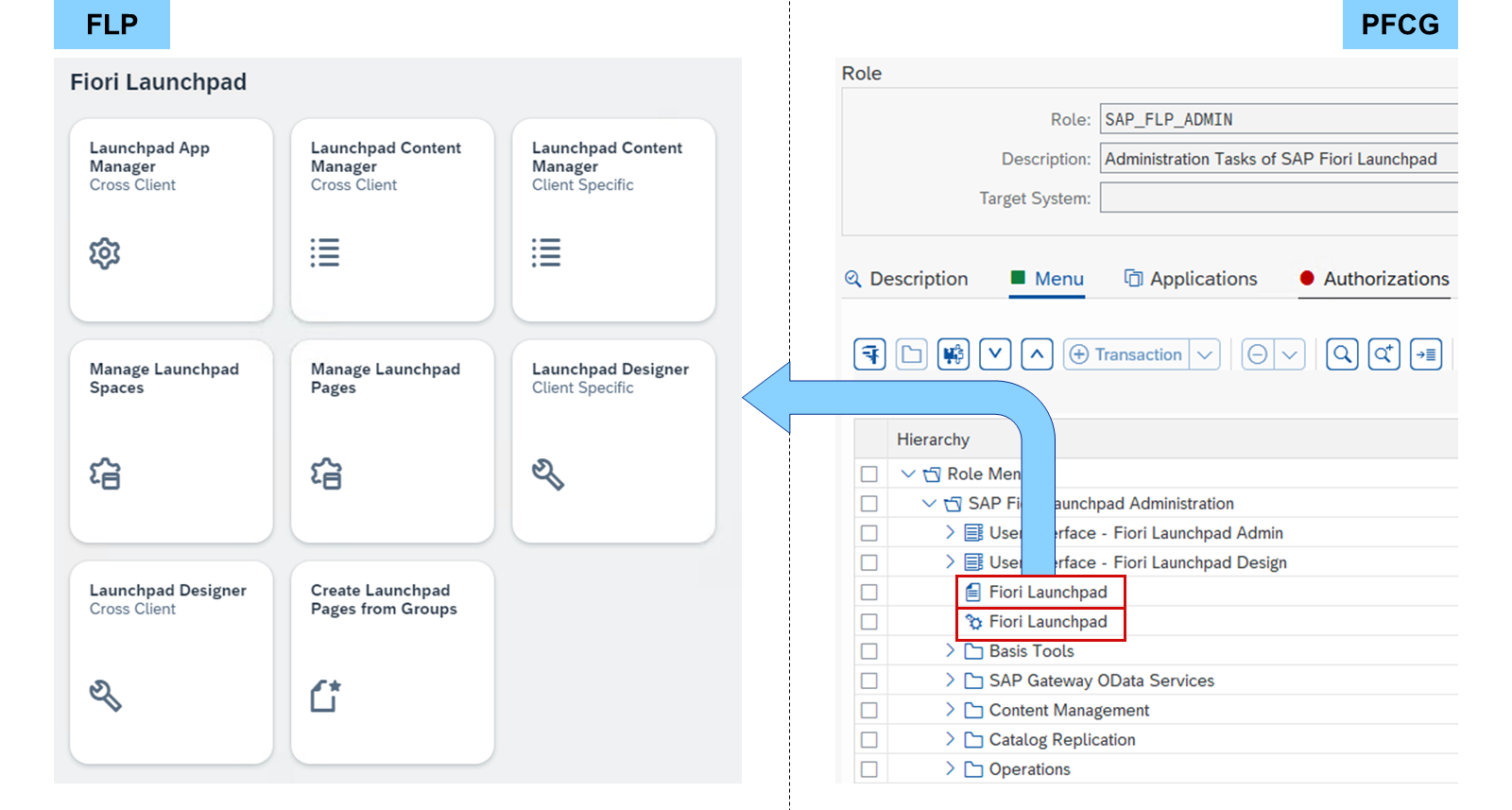Switch to the Applications tab

tap(1191, 279)
